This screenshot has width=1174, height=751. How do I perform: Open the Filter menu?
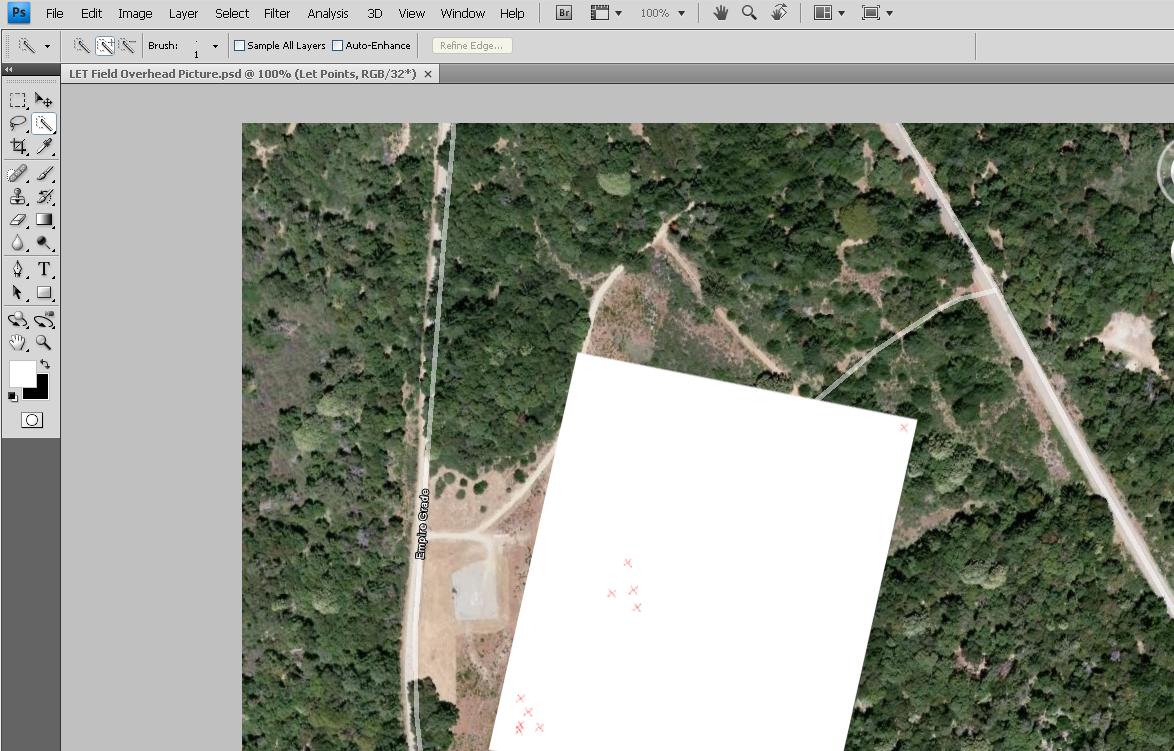[277, 13]
